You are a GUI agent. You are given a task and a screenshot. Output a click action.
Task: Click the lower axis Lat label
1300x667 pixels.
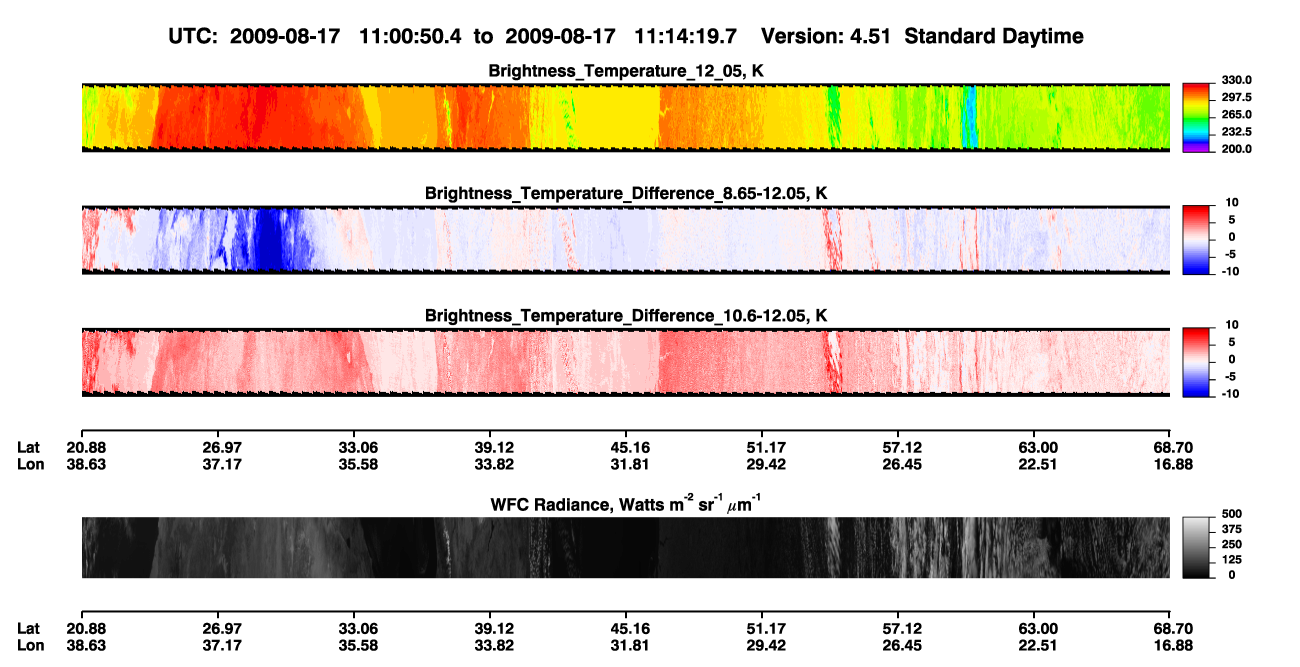[28, 629]
